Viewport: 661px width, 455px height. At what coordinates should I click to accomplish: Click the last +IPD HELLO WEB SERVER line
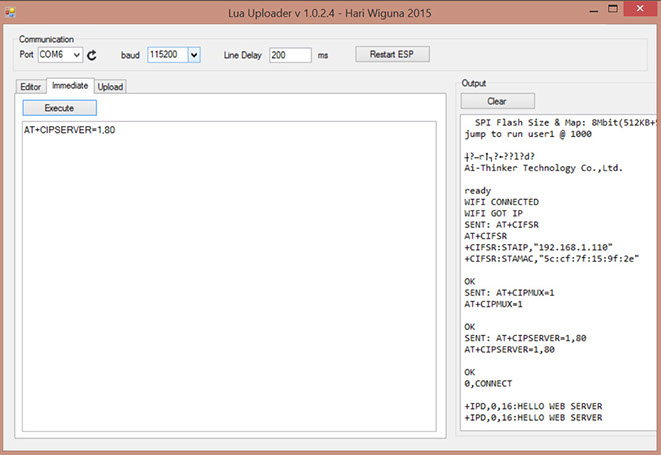tap(533, 417)
